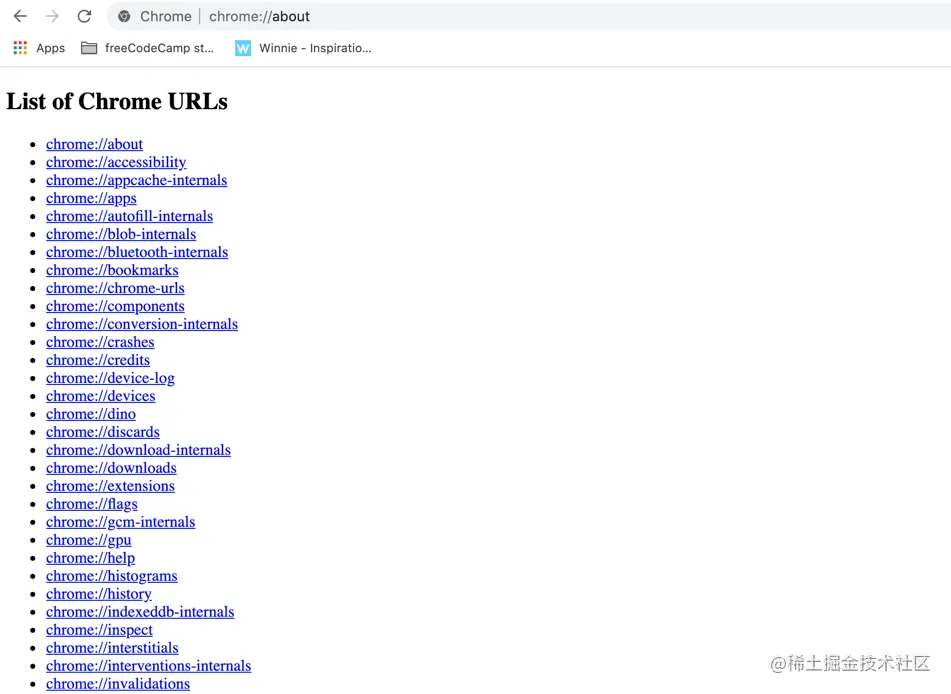This screenshot has height=694, width=951.
Task: Open chrome://download-internals link
Action: [138, 450]
